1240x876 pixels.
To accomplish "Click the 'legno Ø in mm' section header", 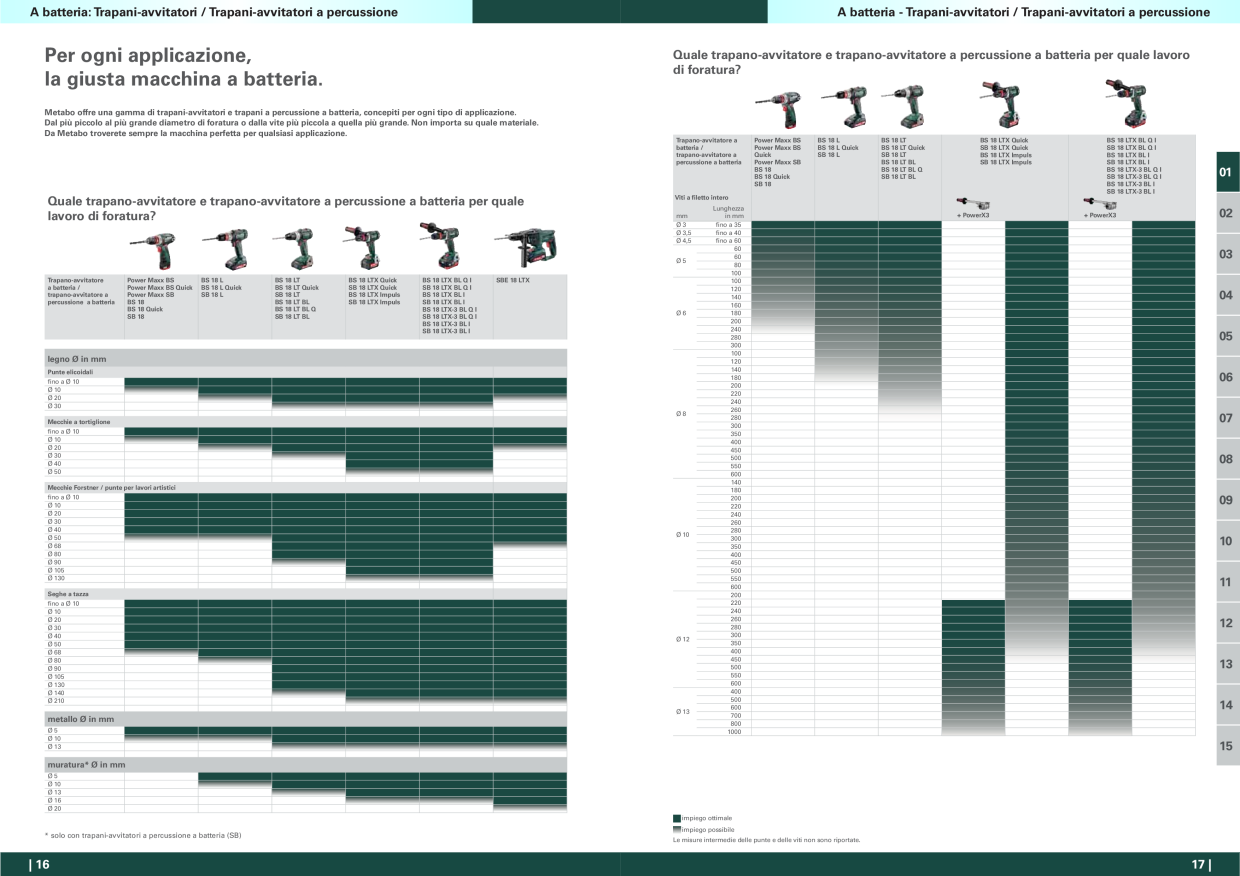I will [x=307, y=358].
